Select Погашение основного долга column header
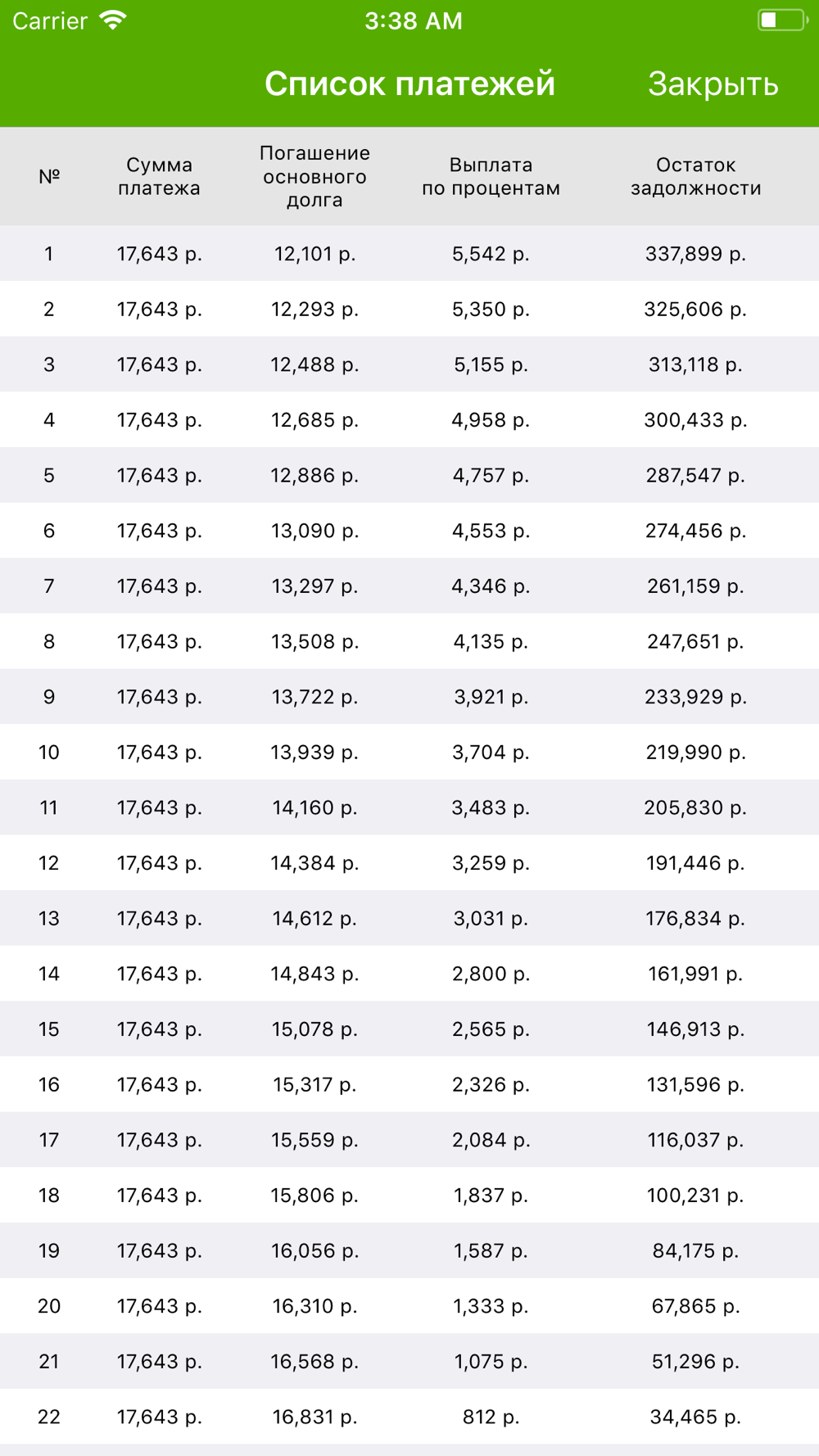Viewport: 819px width, 1456px height. coord(314,176)
